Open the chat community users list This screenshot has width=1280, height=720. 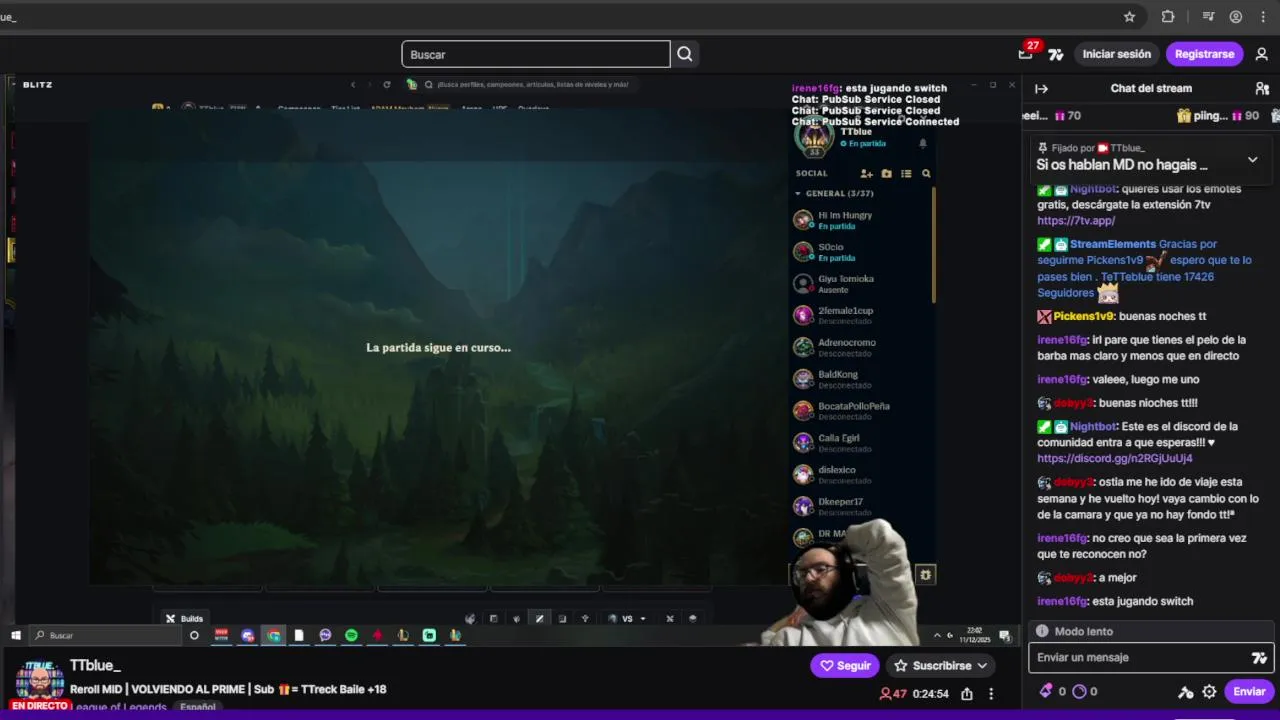coord(1262,89)
